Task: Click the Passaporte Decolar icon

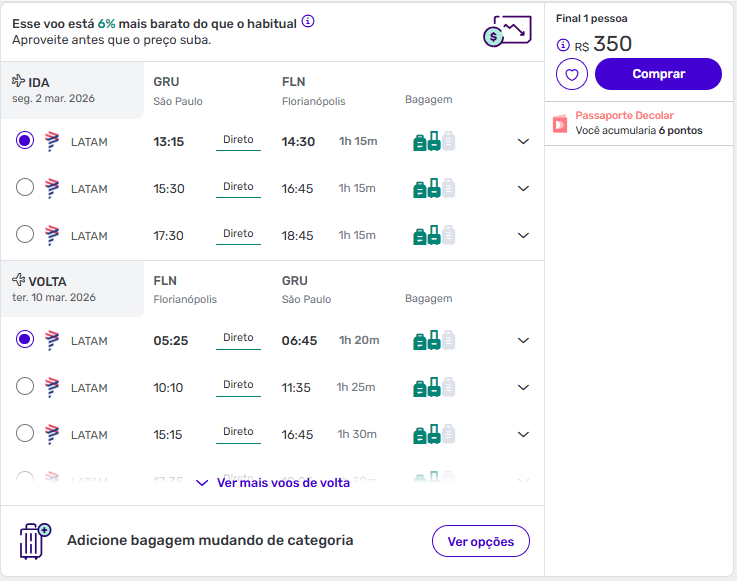Action: [560, 123]
